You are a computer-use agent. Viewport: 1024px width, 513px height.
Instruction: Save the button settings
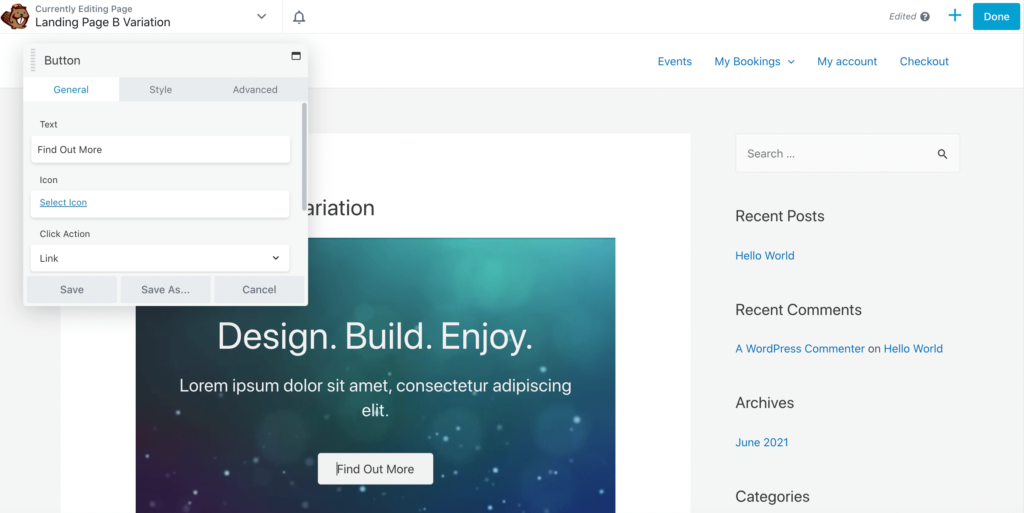[x=72, y=290]
